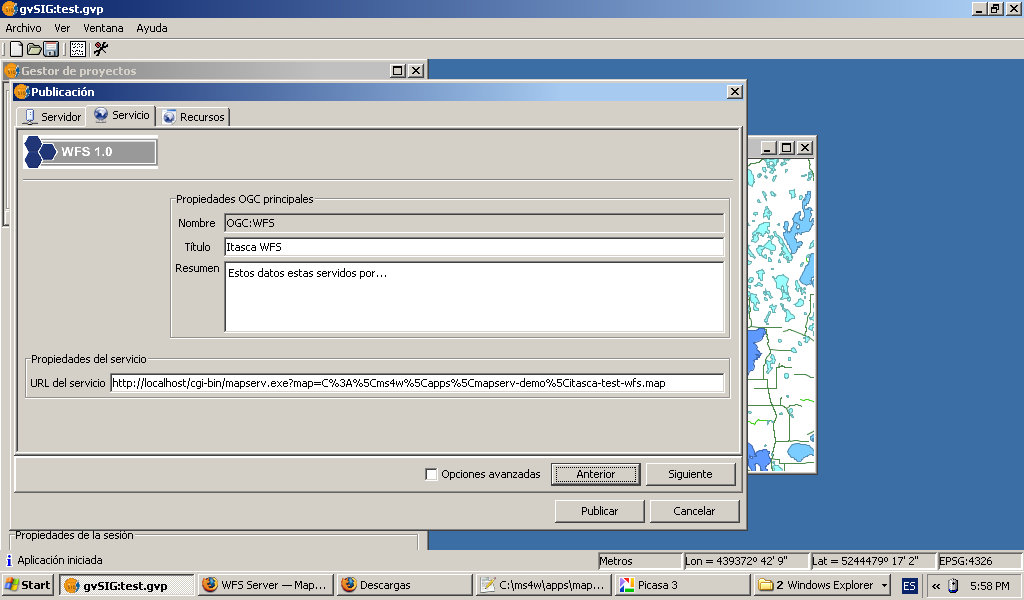Go to next step with Siguiente
The width and height of the screenshot is (1024, 600).
coord(690,474)
